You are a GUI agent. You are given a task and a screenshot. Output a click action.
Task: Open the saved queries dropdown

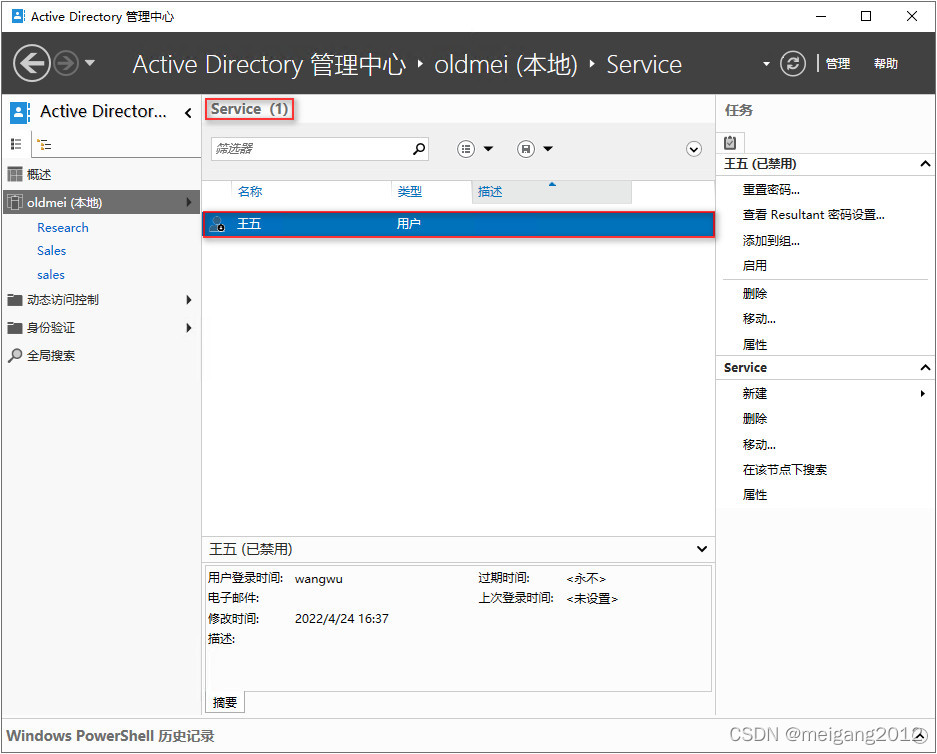point(535,149)
